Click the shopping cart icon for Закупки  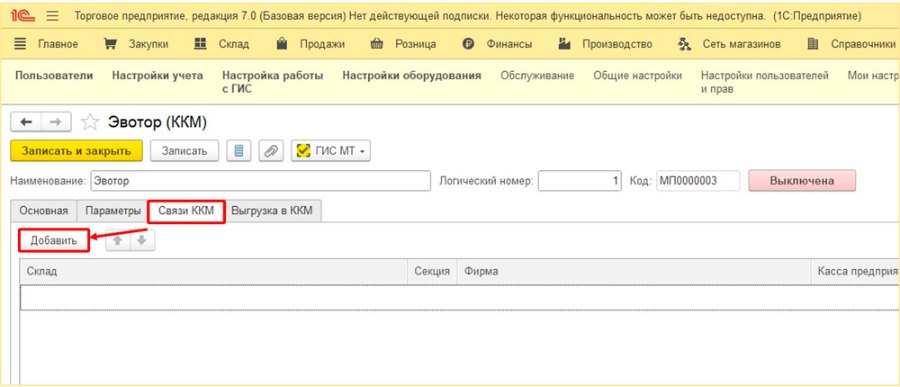pos(110,44)
